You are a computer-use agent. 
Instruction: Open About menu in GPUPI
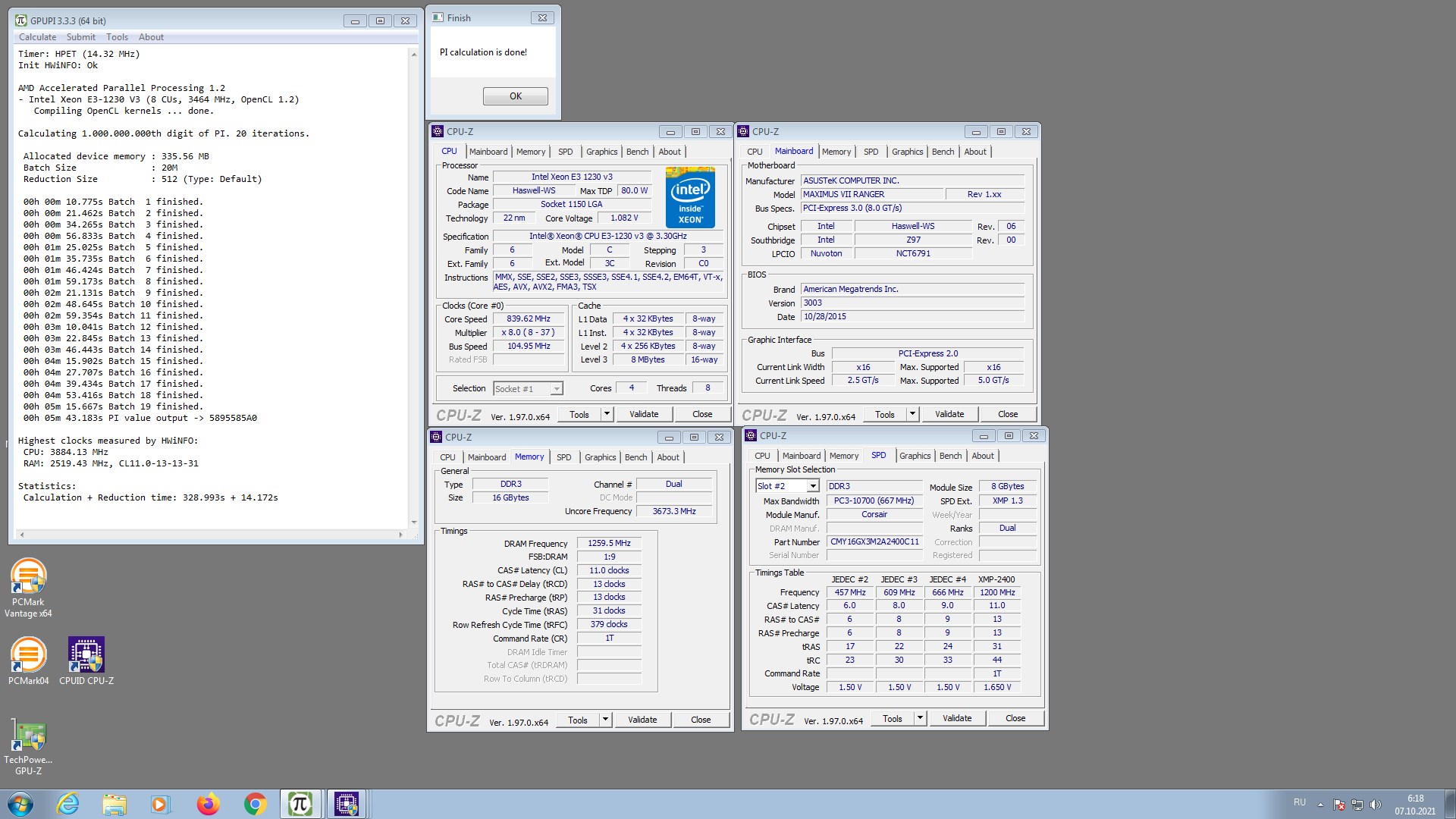point(151,37)
